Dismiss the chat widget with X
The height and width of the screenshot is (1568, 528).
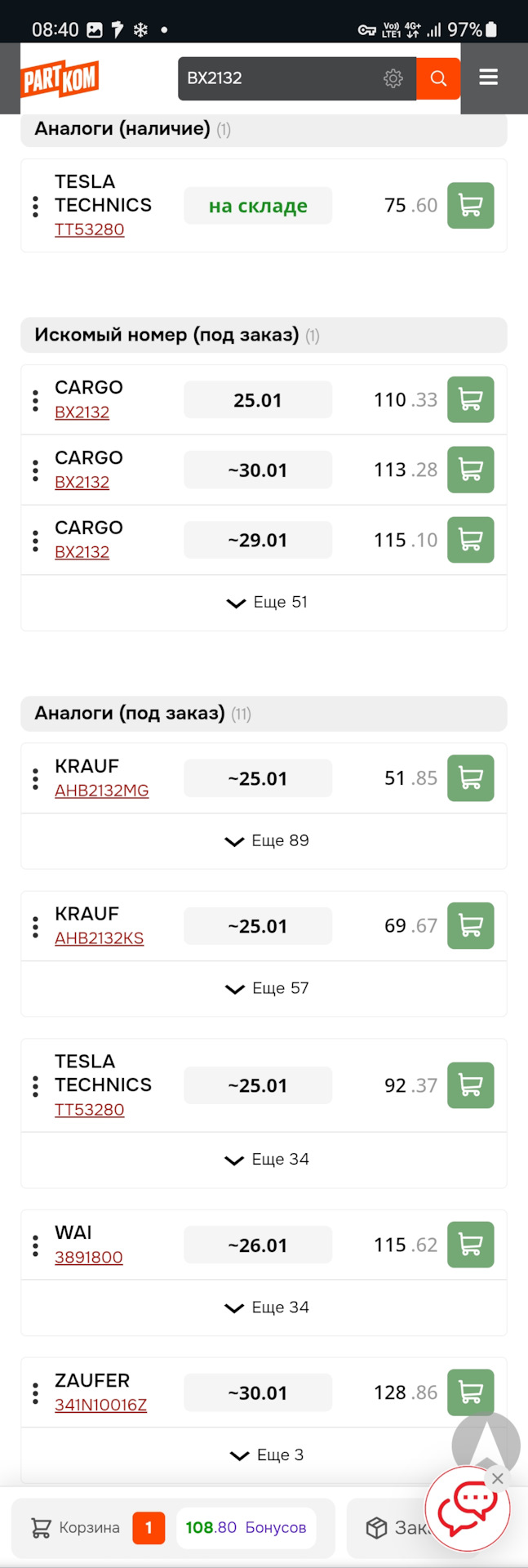pyautogui.click(x=497, y=1479)
